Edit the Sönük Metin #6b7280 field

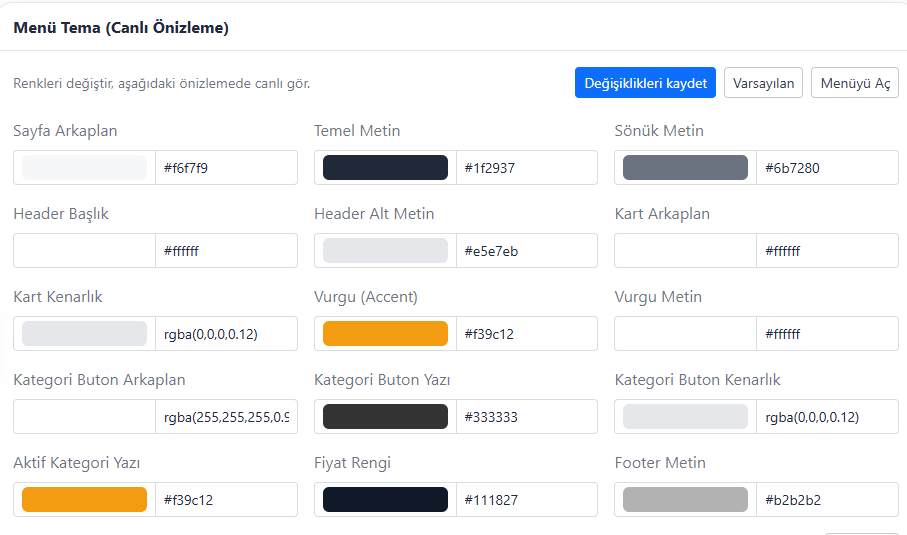(x=826, y=168)
